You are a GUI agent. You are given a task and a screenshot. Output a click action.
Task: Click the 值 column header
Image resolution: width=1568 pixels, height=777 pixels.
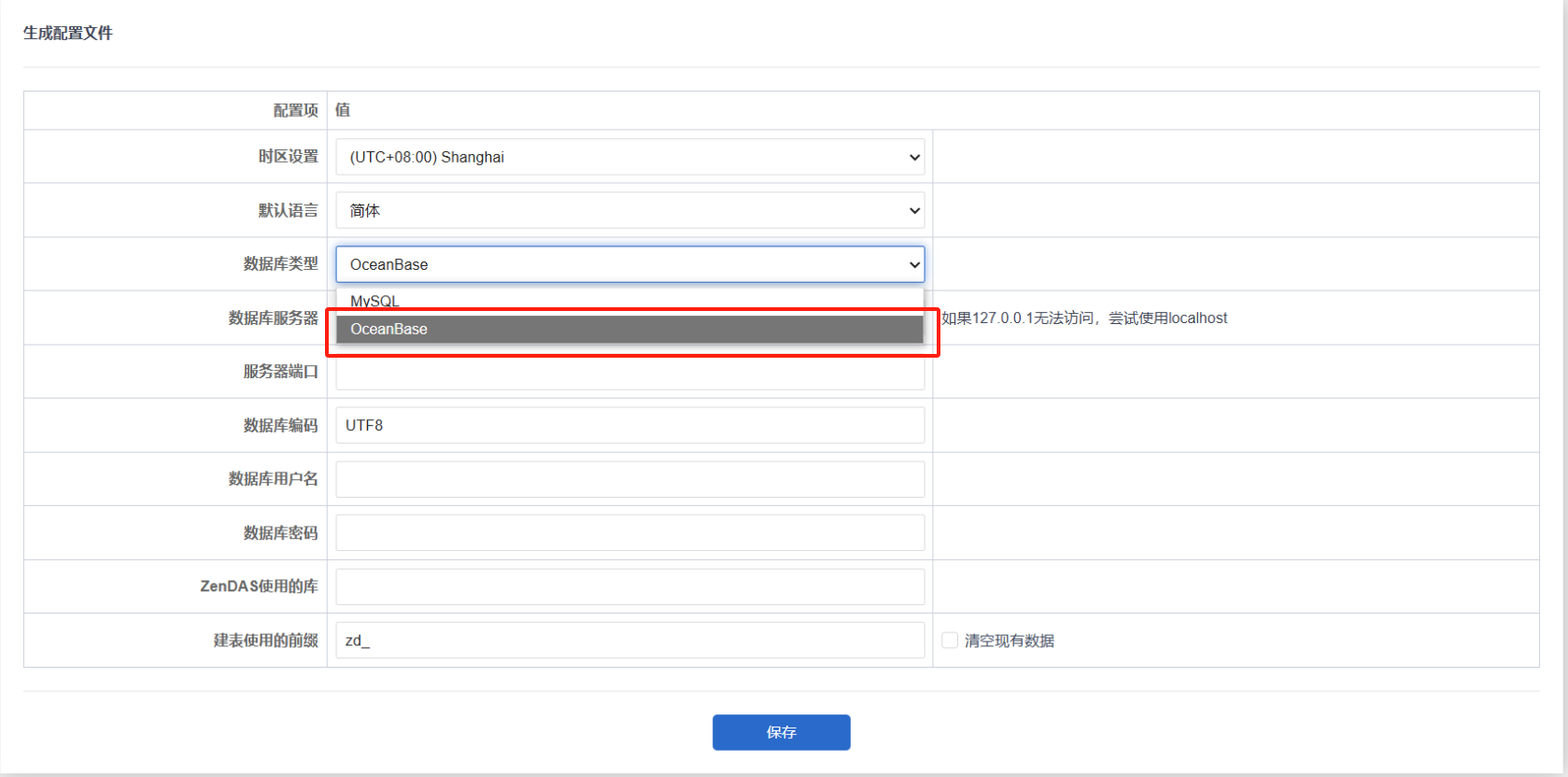343,110
